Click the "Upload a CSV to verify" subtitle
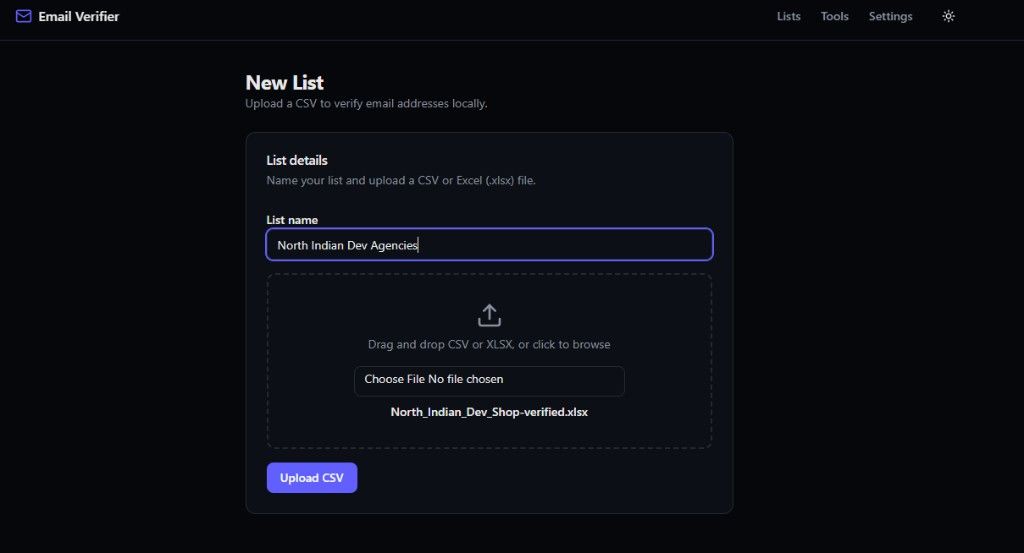Image resolution: width=1024 pixels, height=553 pixels. tap(366, 103)
